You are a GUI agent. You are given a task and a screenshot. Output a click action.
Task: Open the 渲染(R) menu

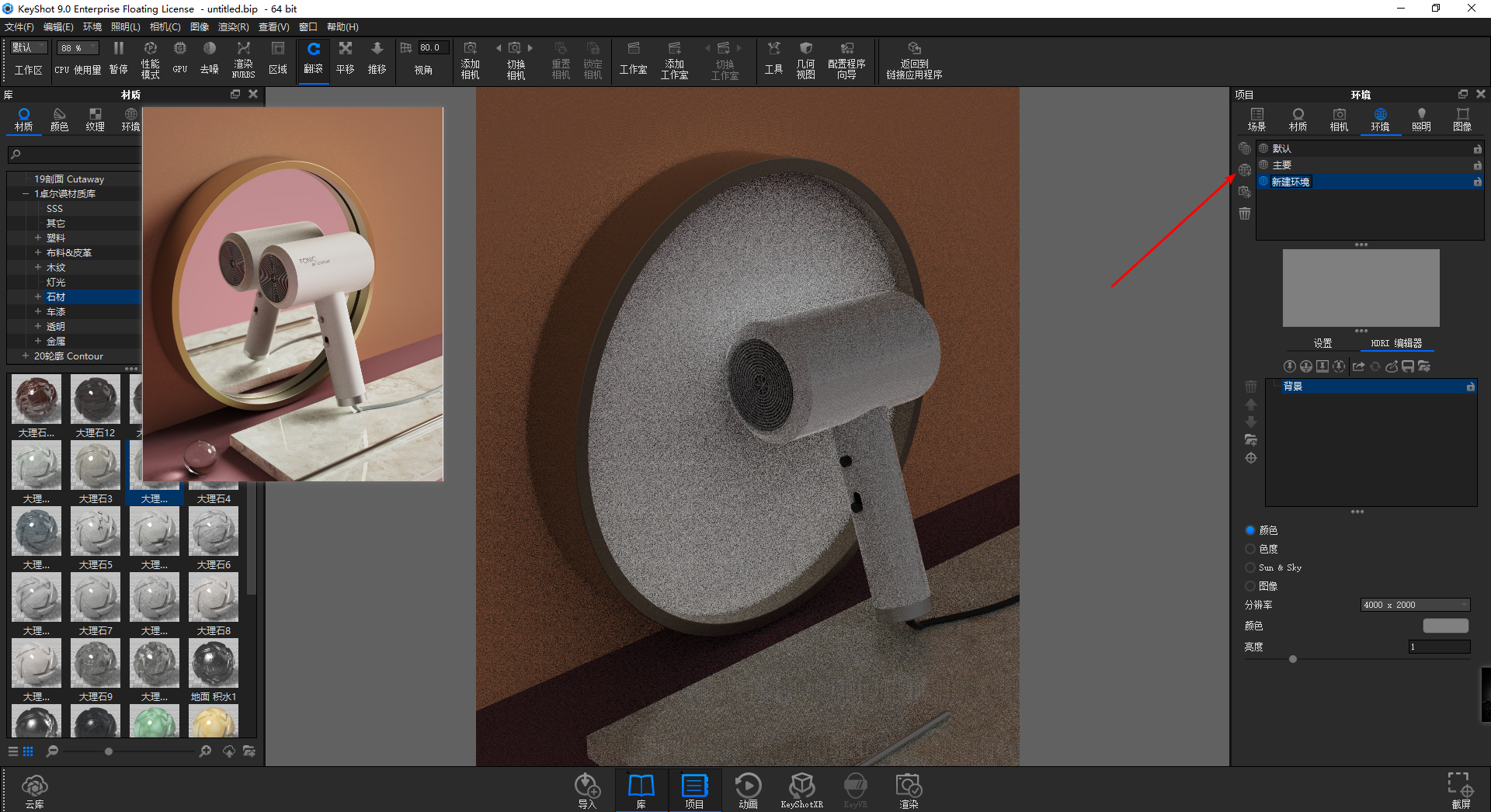point(233,27)
